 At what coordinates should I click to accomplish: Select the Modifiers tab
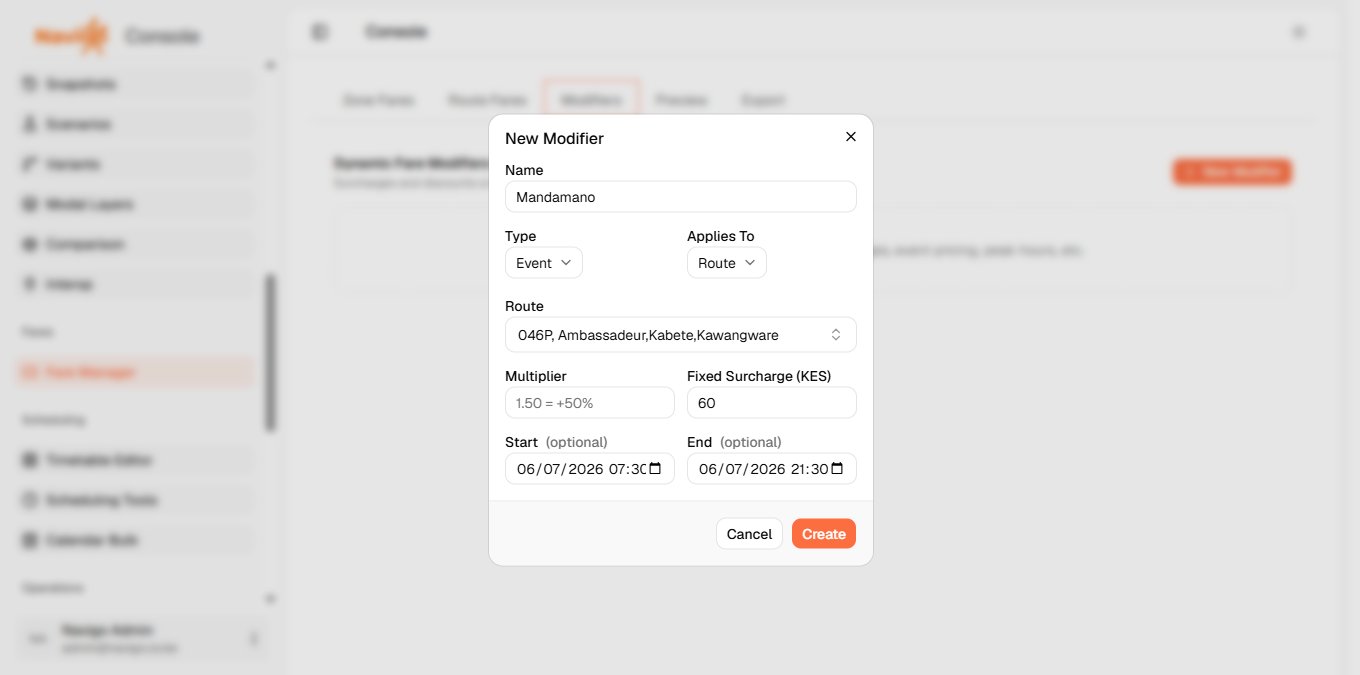tap(591, 100)
